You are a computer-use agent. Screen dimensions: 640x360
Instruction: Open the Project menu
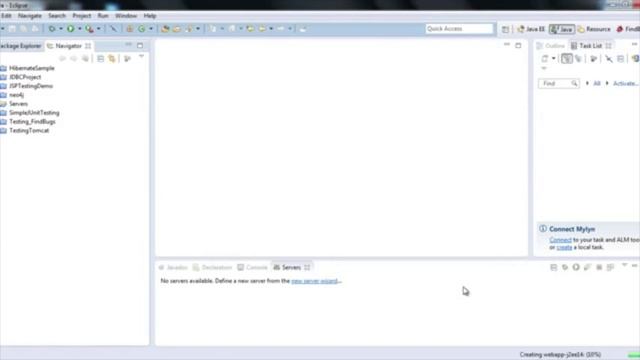click(x=82, y=16)
